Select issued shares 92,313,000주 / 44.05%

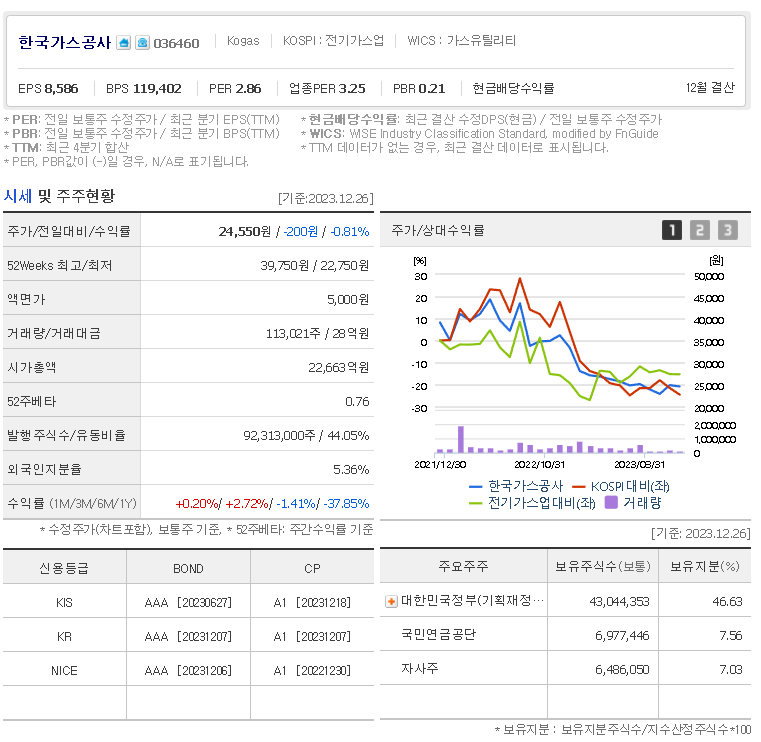click(x=306, y=436)
